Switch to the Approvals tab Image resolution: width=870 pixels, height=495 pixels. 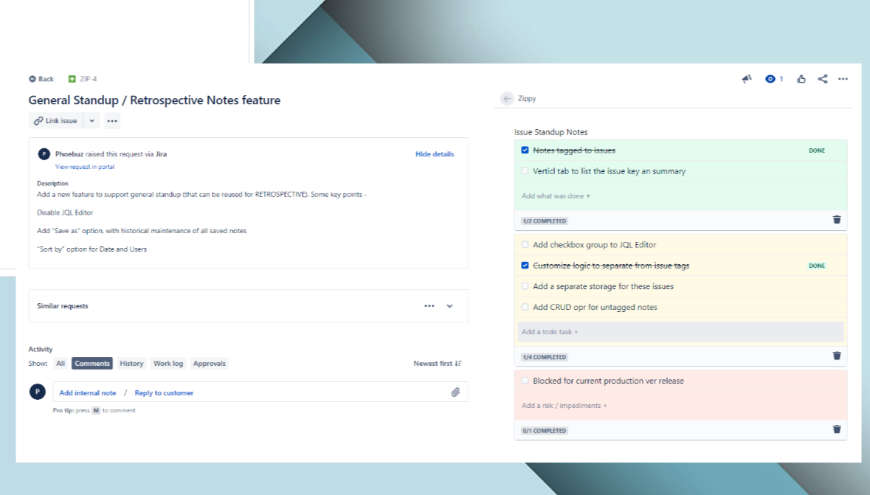(209, 363)
